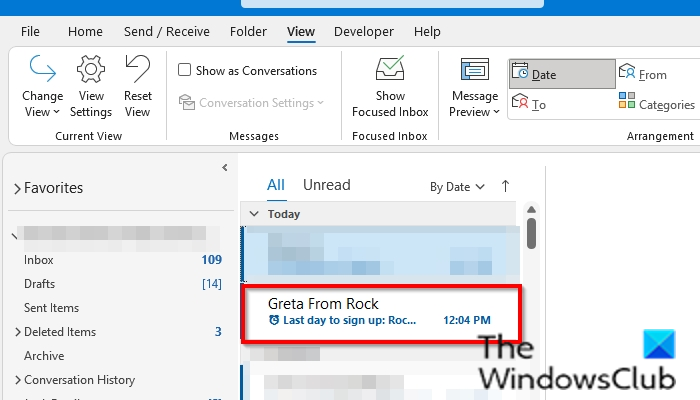Show only Unread messages
The height and width of the screenshot is (400, 700).
tap(326, 185)
